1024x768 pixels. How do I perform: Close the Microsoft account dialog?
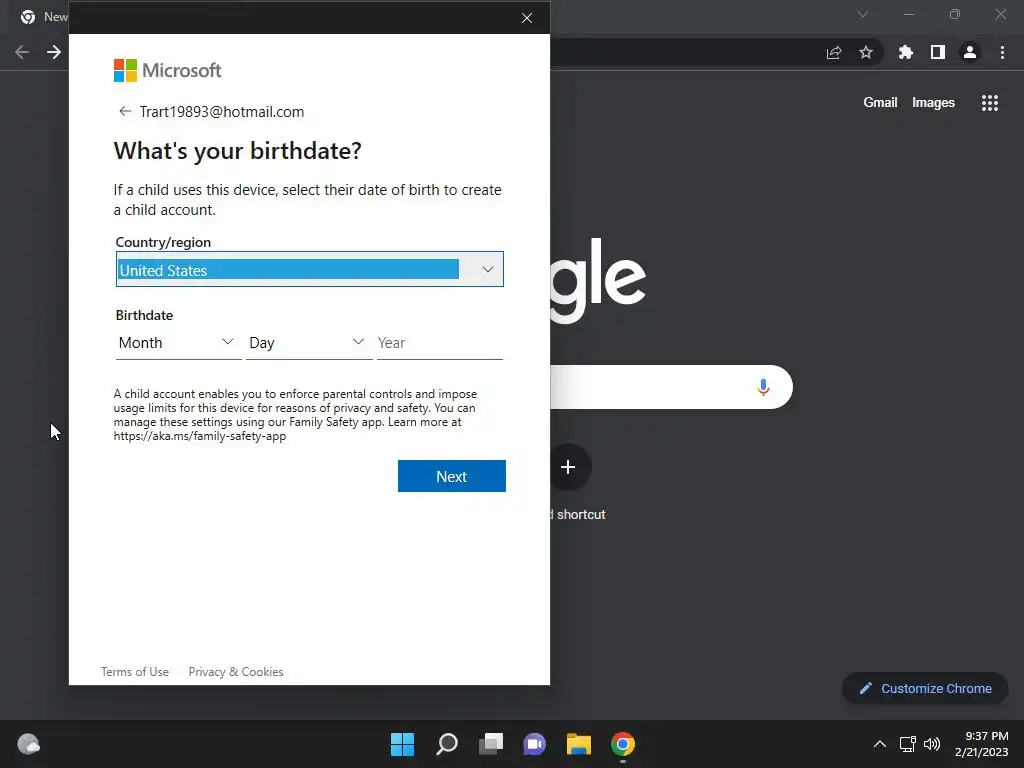click(x=527, y=18)
